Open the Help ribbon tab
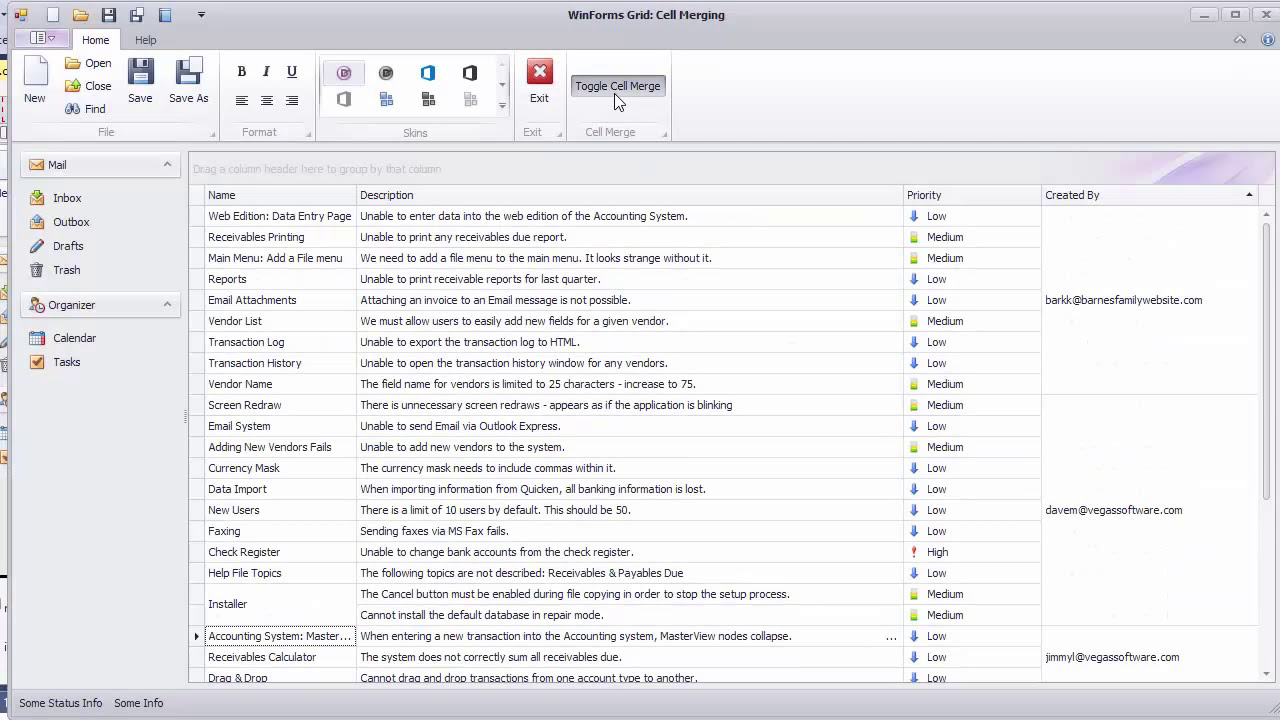Viewport: 1280px width, 720px height. [145, 40]
